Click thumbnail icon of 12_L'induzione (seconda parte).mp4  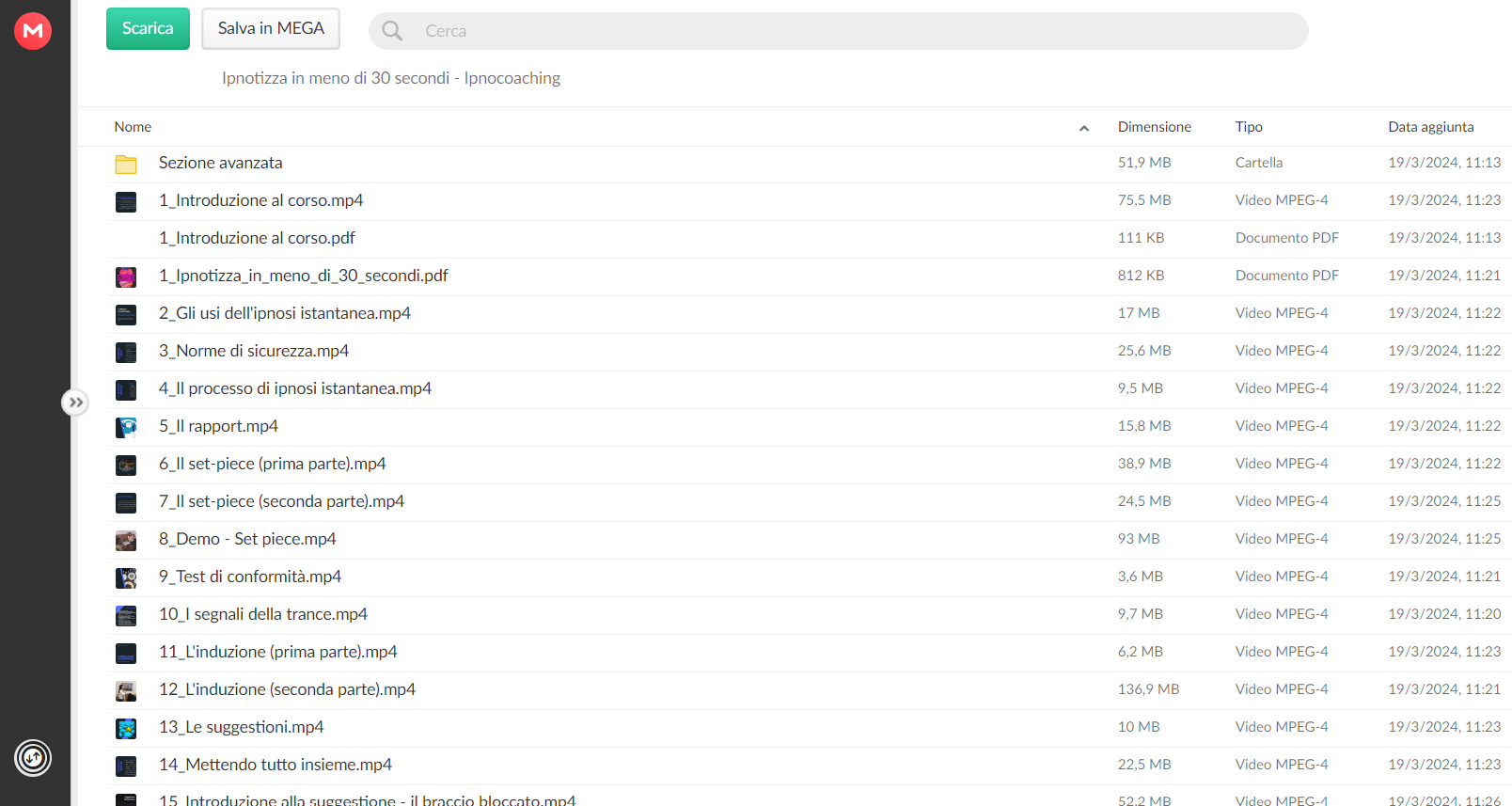pos(126,690)
